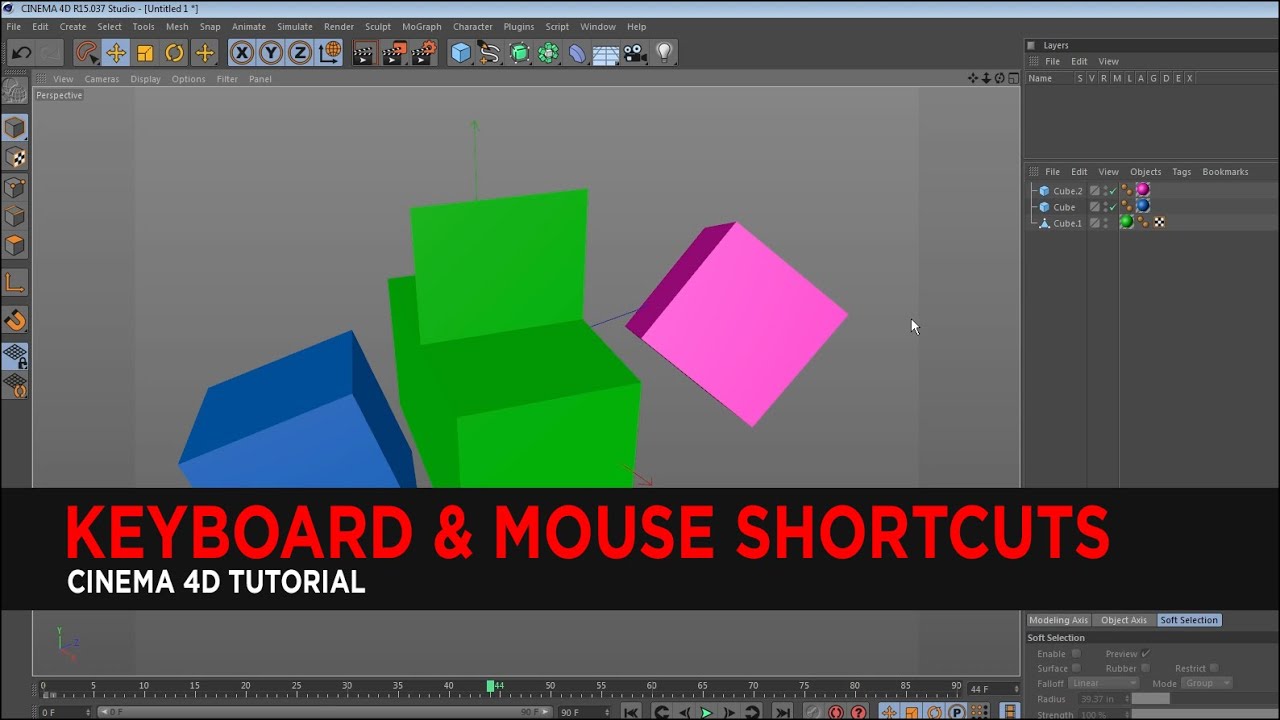
Task: Jump to the start of animation
Action: (x=631, y=712)
